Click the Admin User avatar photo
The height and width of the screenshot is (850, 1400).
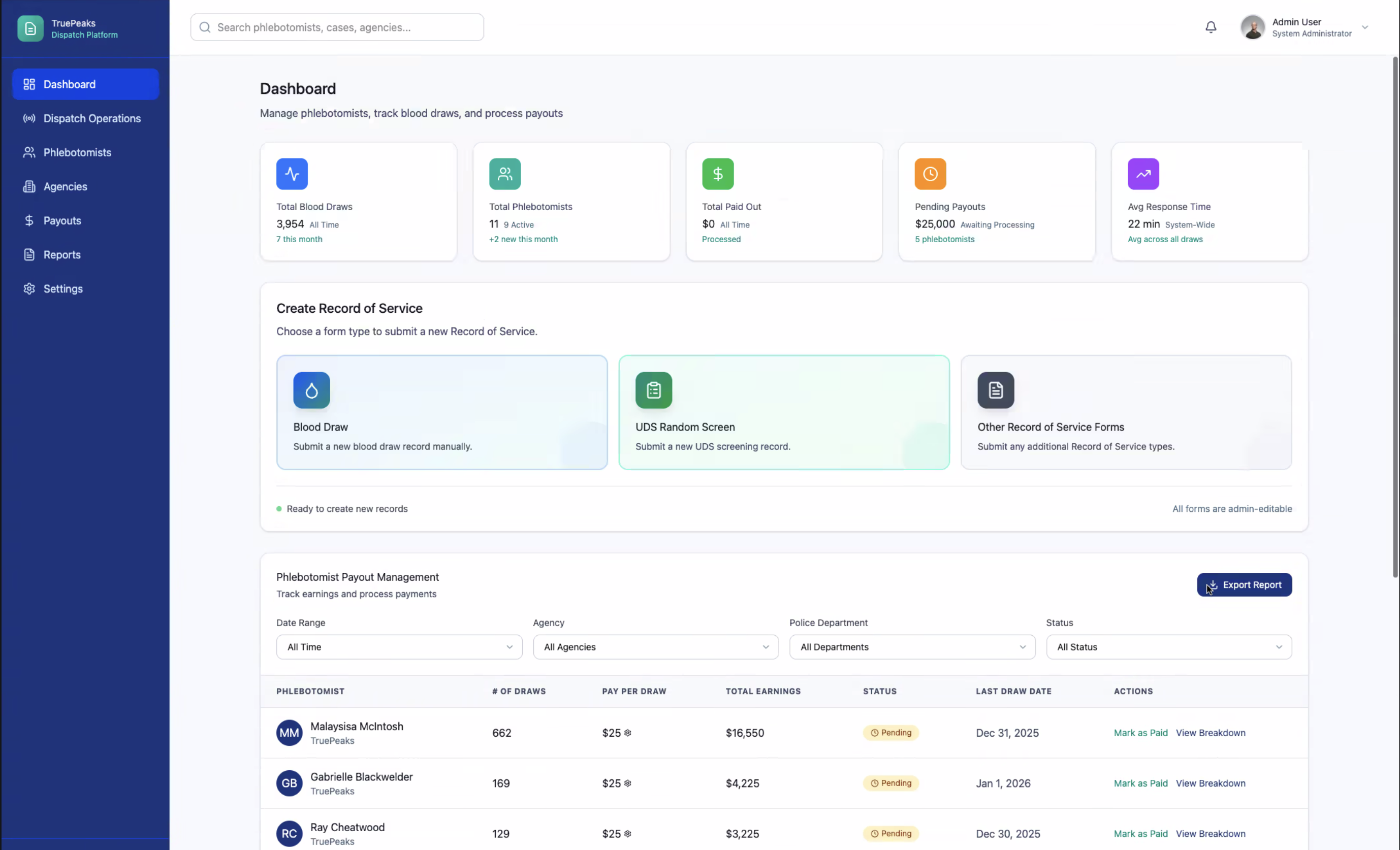click(1252, 27)
